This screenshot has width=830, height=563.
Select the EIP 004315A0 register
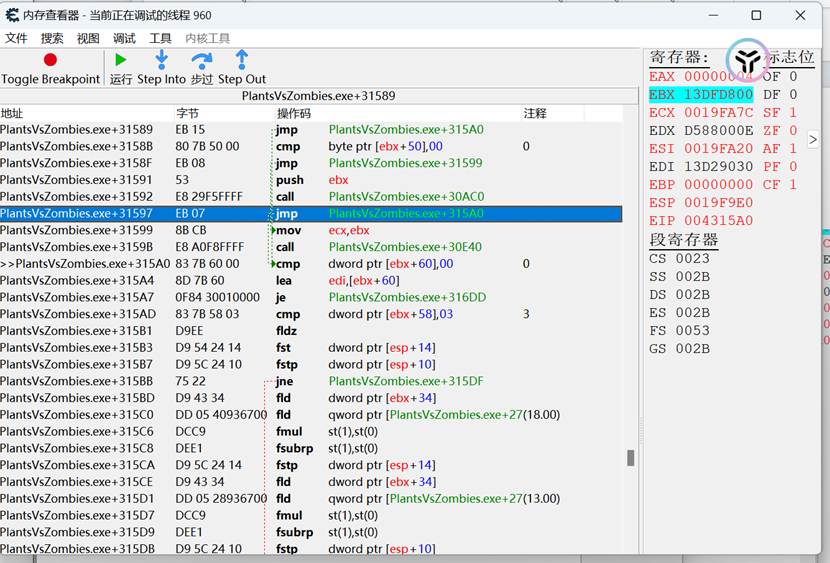pyautogui.click(x=701, y=220)
